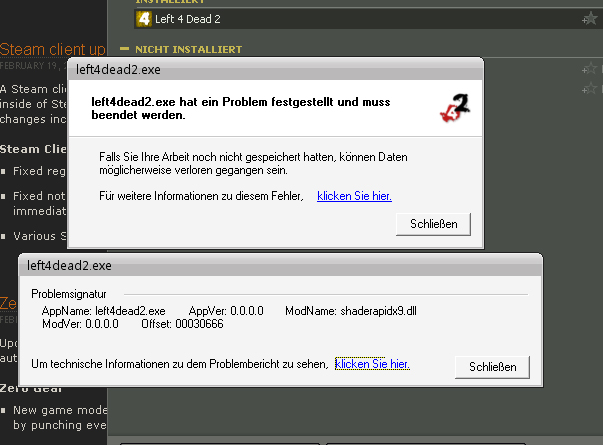Click the Left 4 Dead 2 game icon
The image size is (603, 445).
coord(144,19)
